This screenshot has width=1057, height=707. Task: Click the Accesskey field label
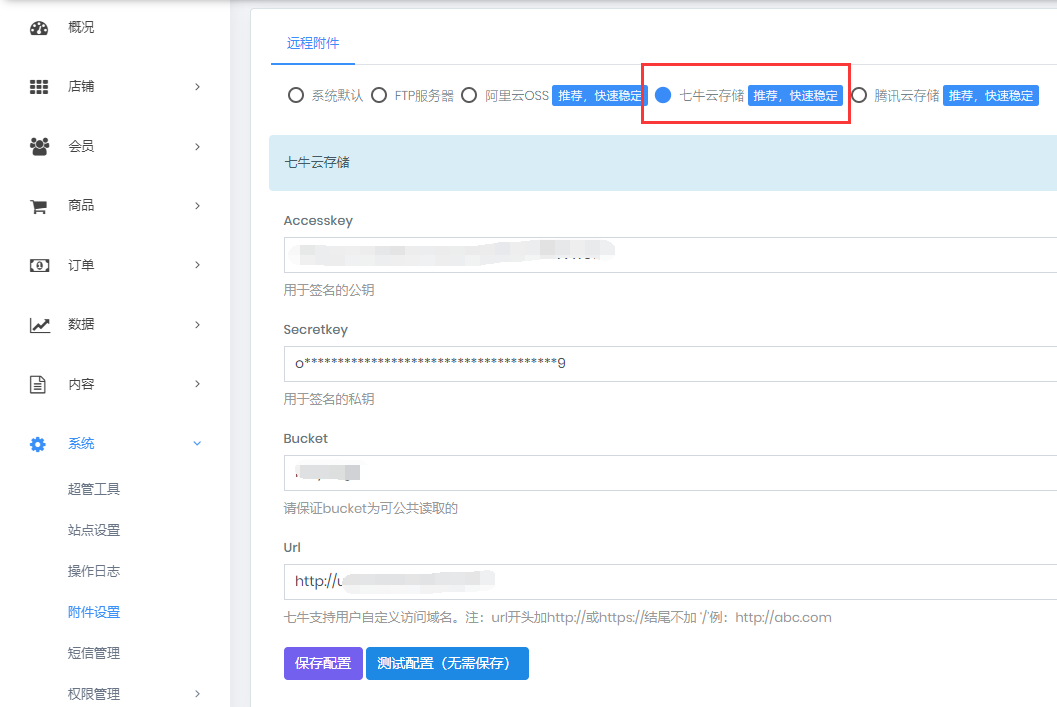[x=318, y=220]
